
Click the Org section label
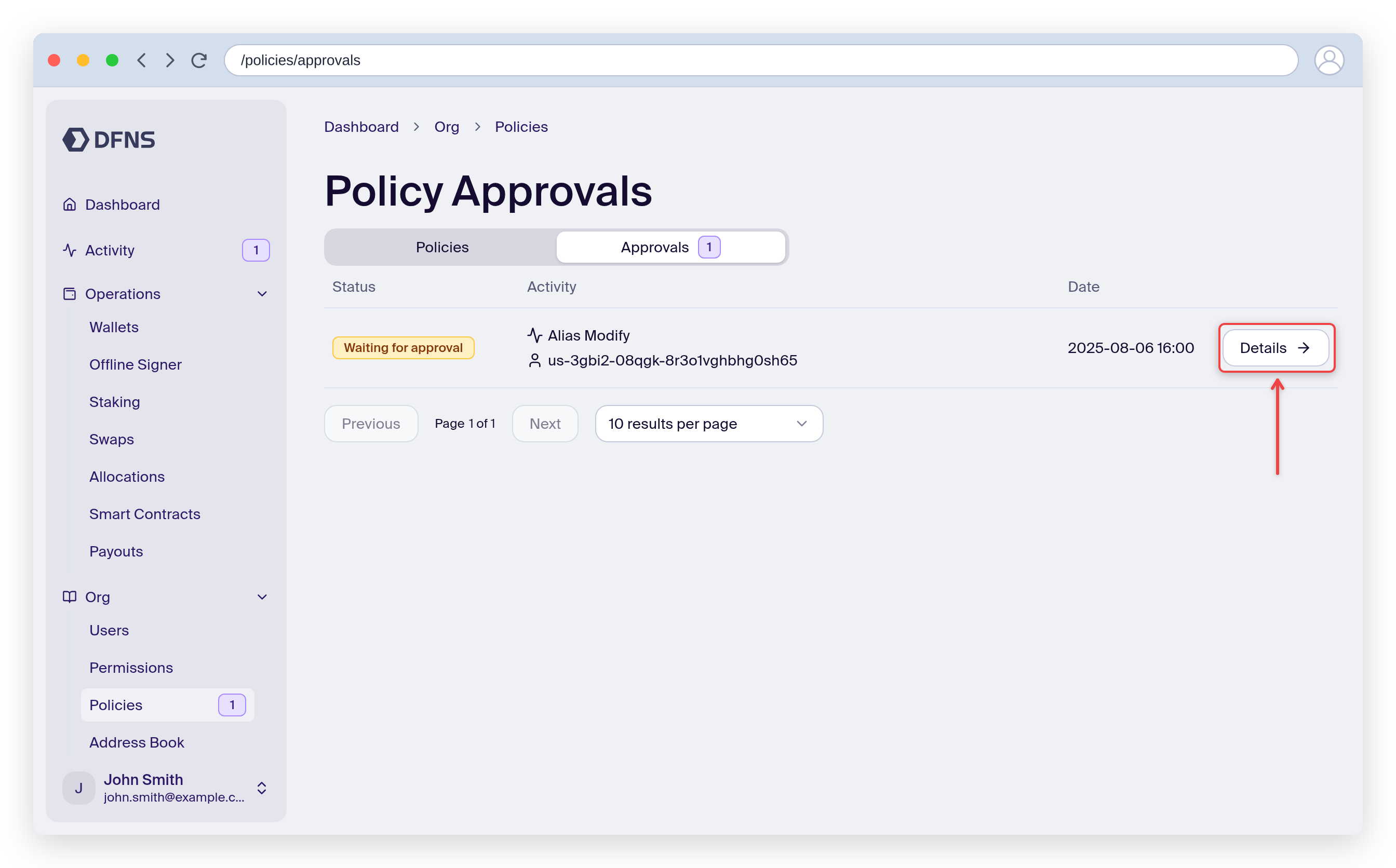coord(98,597)
